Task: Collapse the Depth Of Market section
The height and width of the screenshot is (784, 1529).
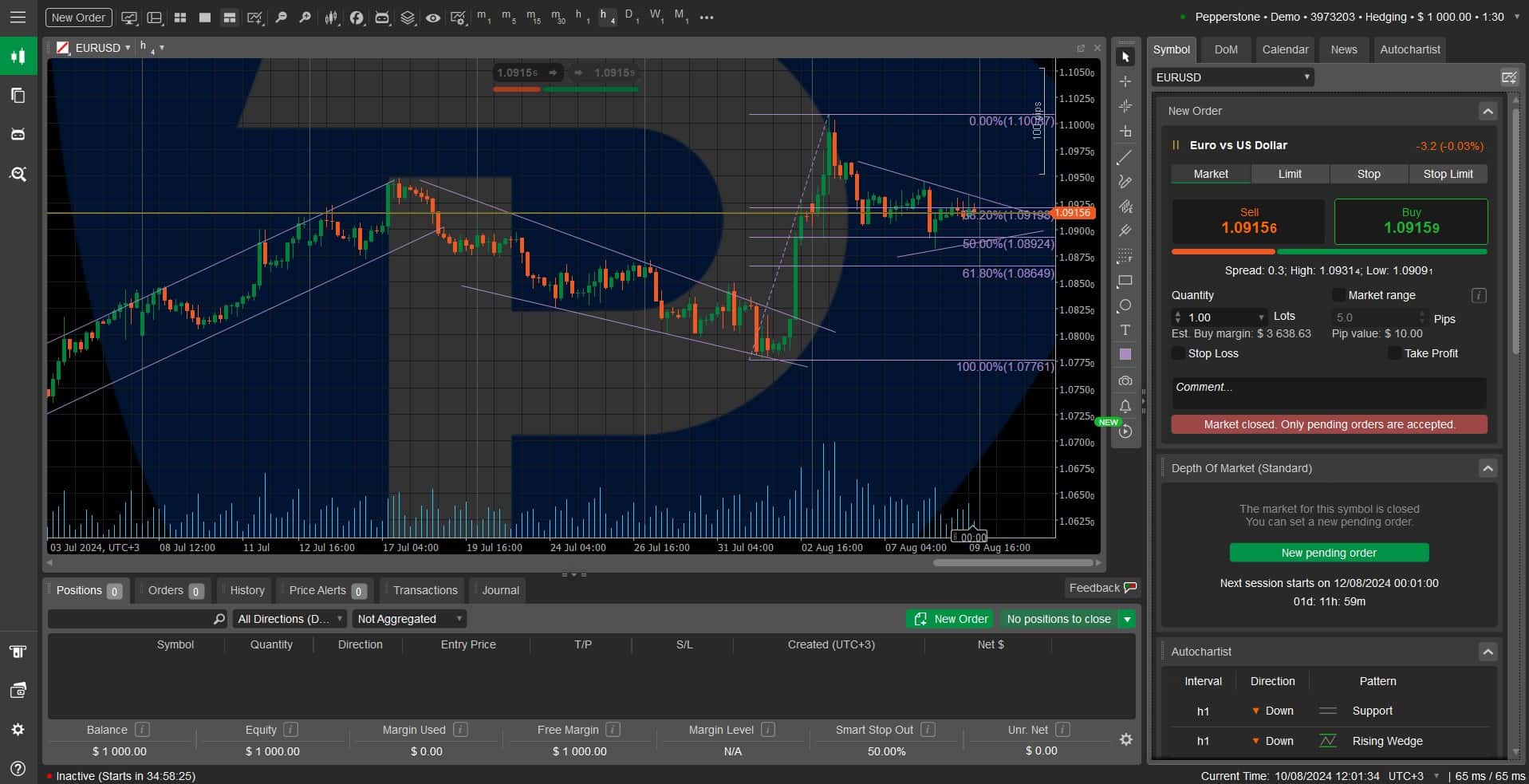Action: click(x=1488, y=468)
